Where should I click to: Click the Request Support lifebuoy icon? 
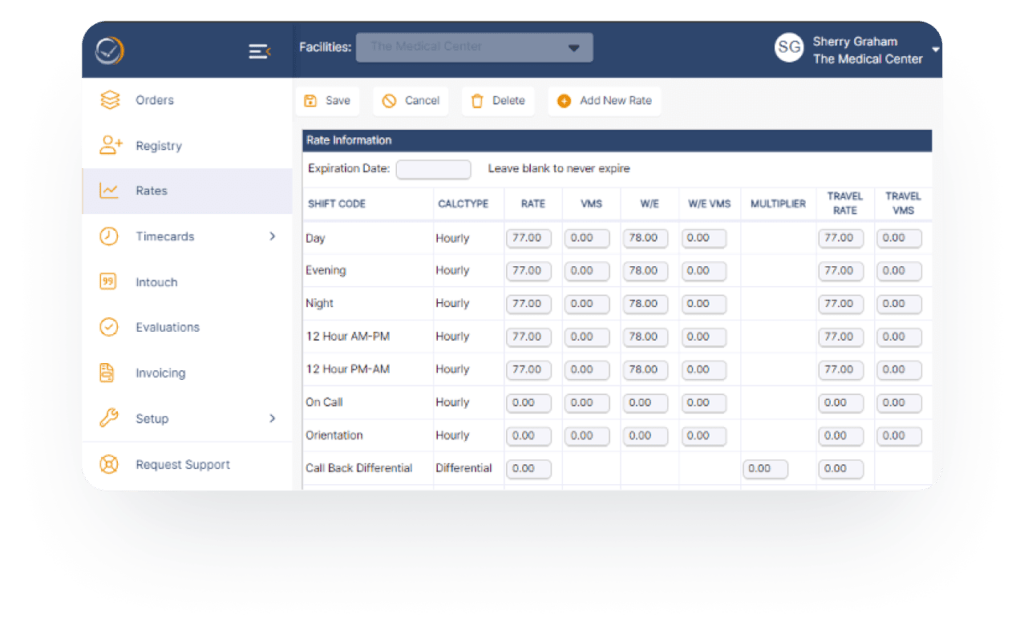coord(109,465)
